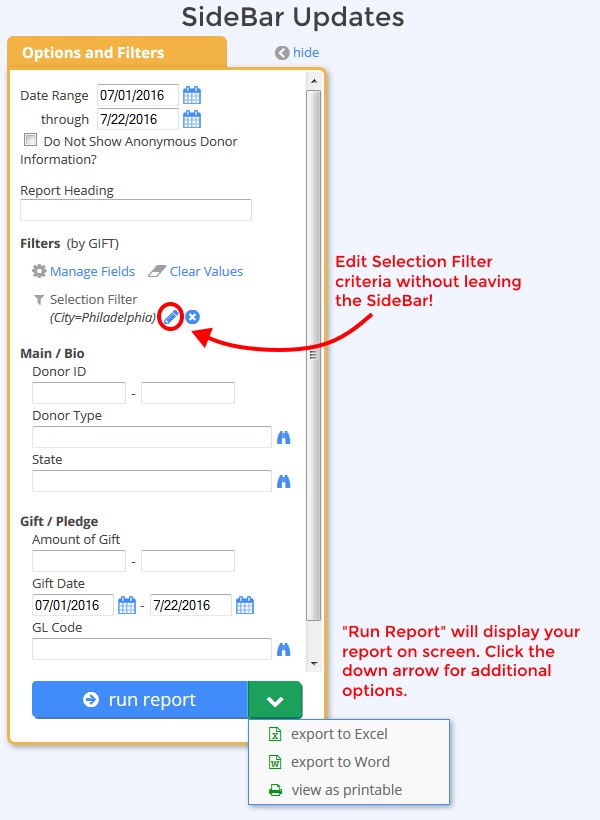Click the hide link
The height and width of the screenshot is (820, 600).
(x=306, y=52)
